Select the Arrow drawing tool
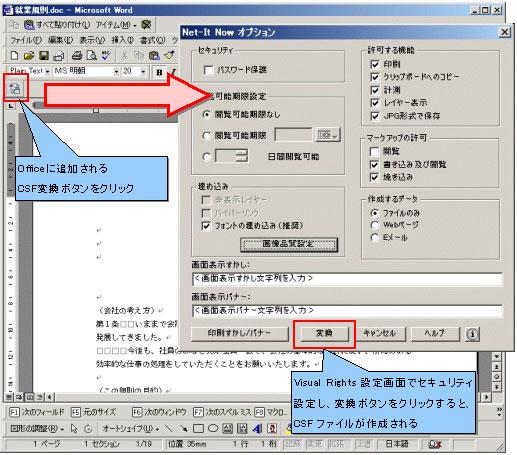Screen dimensions: 517x455 tap(183, 428)
